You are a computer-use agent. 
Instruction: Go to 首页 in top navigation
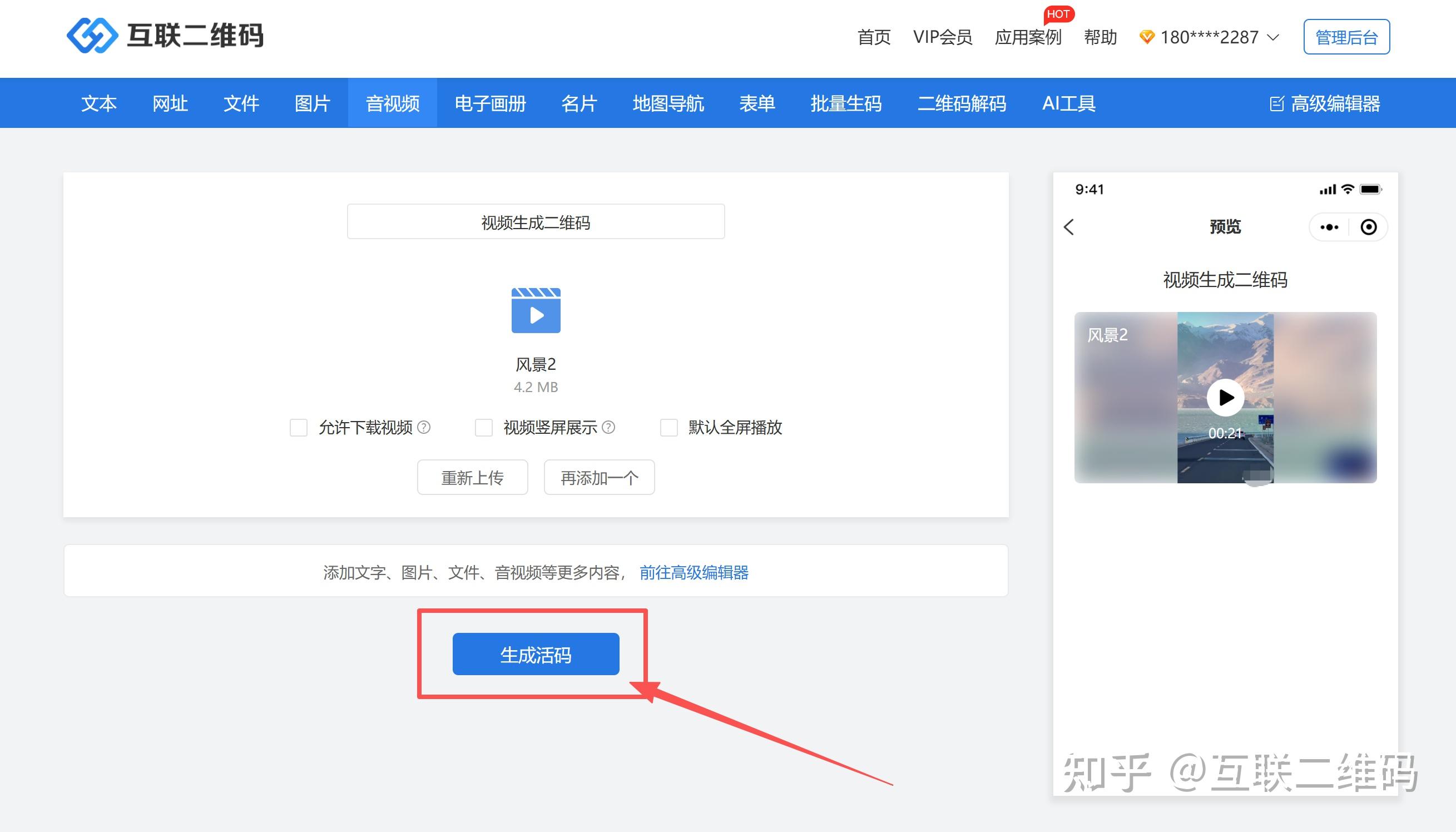(x=874, y=37)
